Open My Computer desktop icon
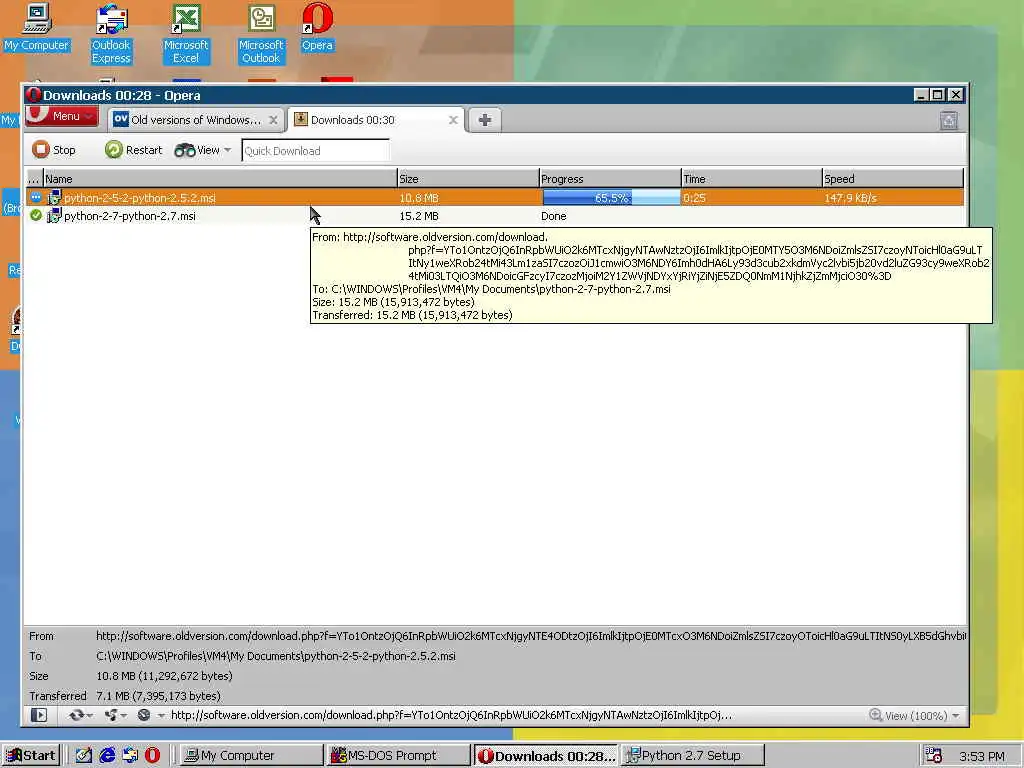The height and width of the screenshot is (768, 1024). point(37,27)
